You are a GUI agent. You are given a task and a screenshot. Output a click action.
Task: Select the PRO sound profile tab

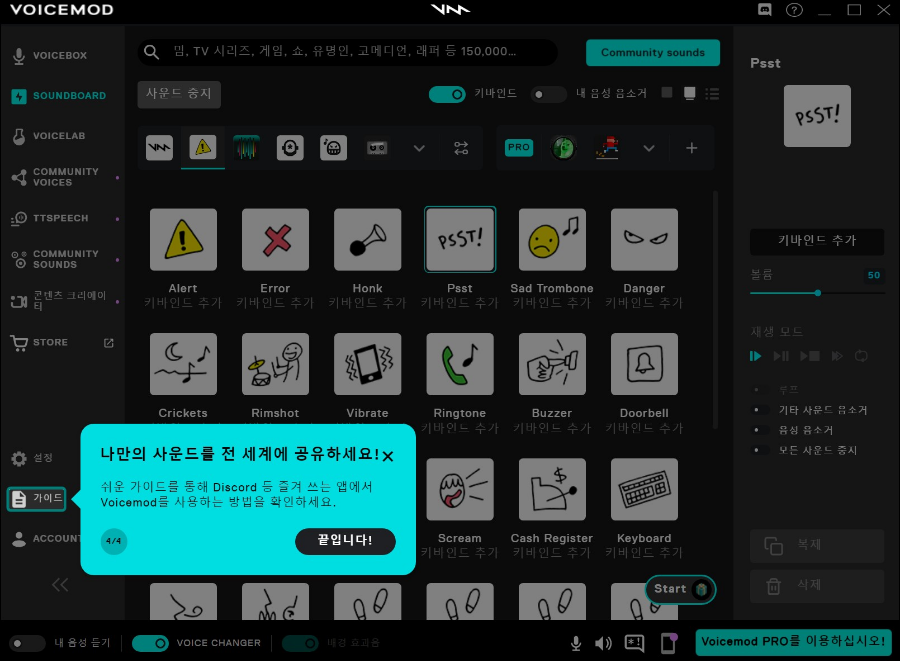coord(519,147)
